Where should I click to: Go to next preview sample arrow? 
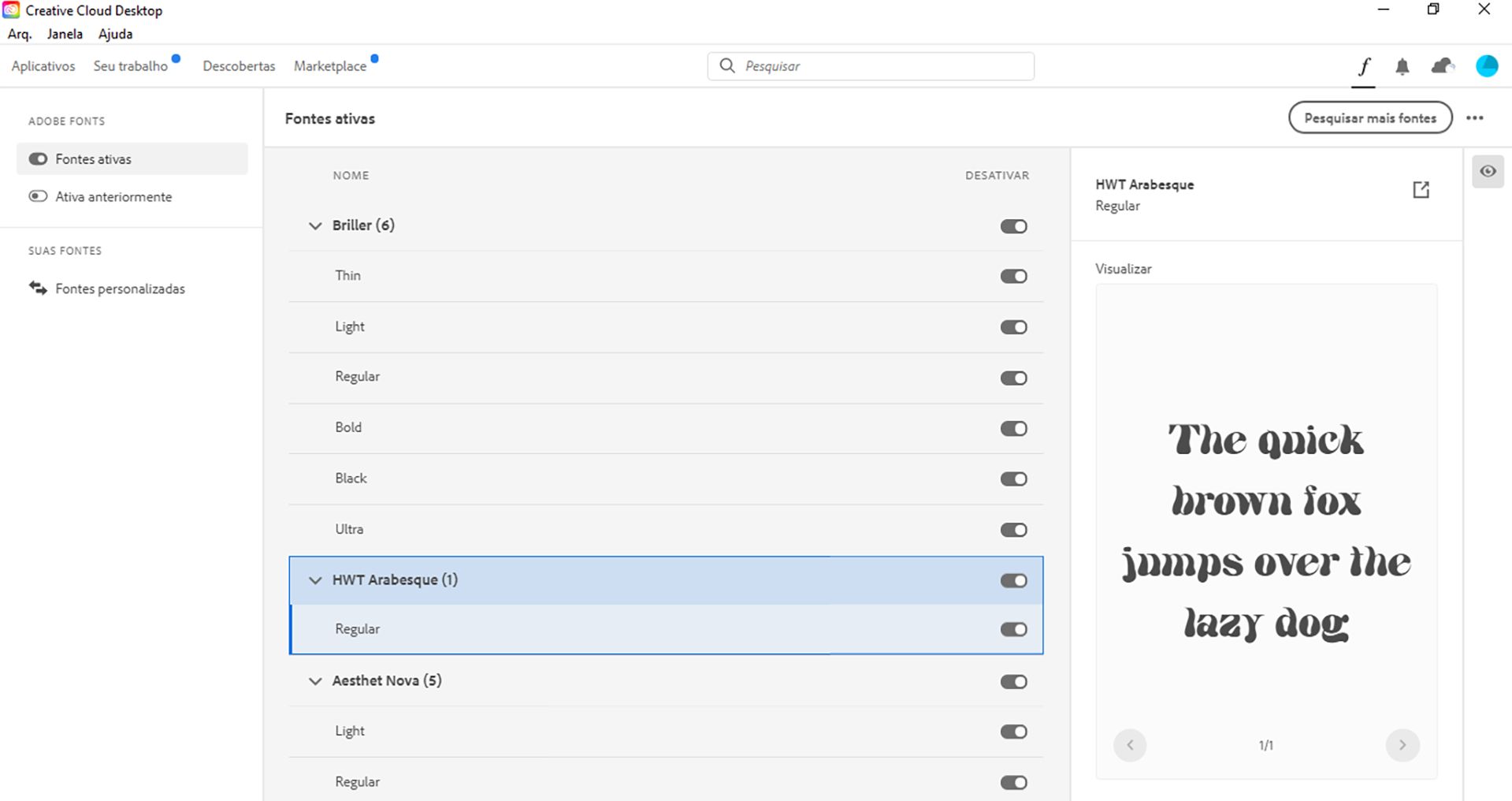[1402, 745]
